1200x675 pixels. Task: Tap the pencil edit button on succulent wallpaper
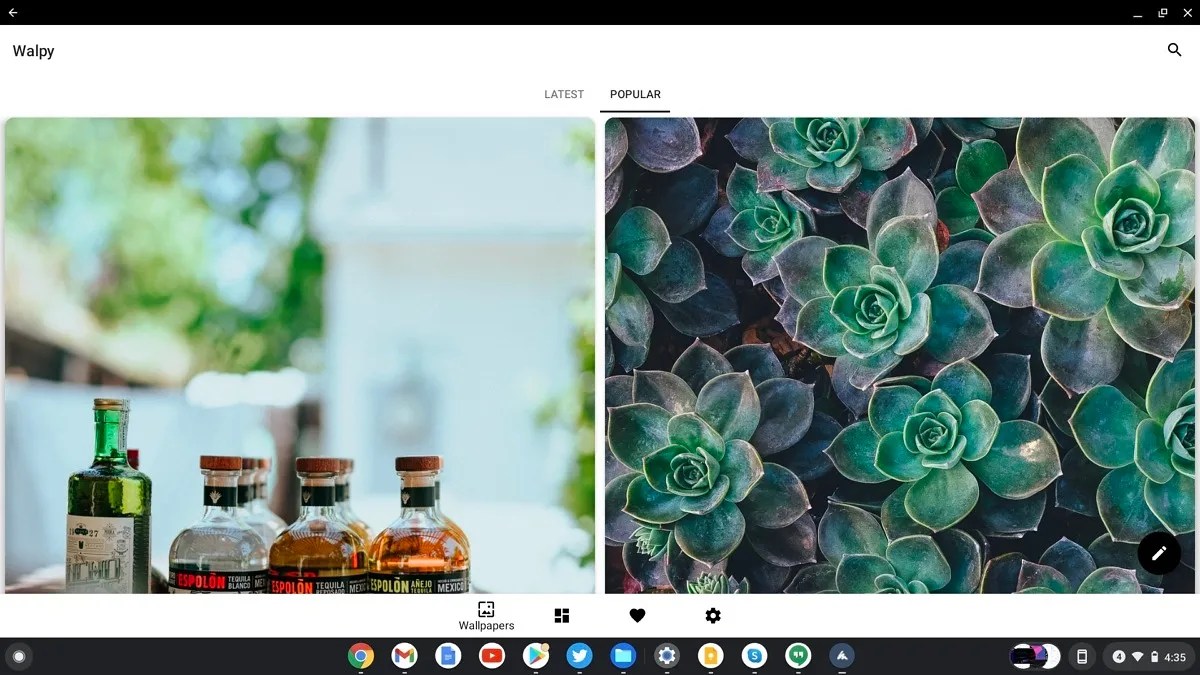point(1159,552)
